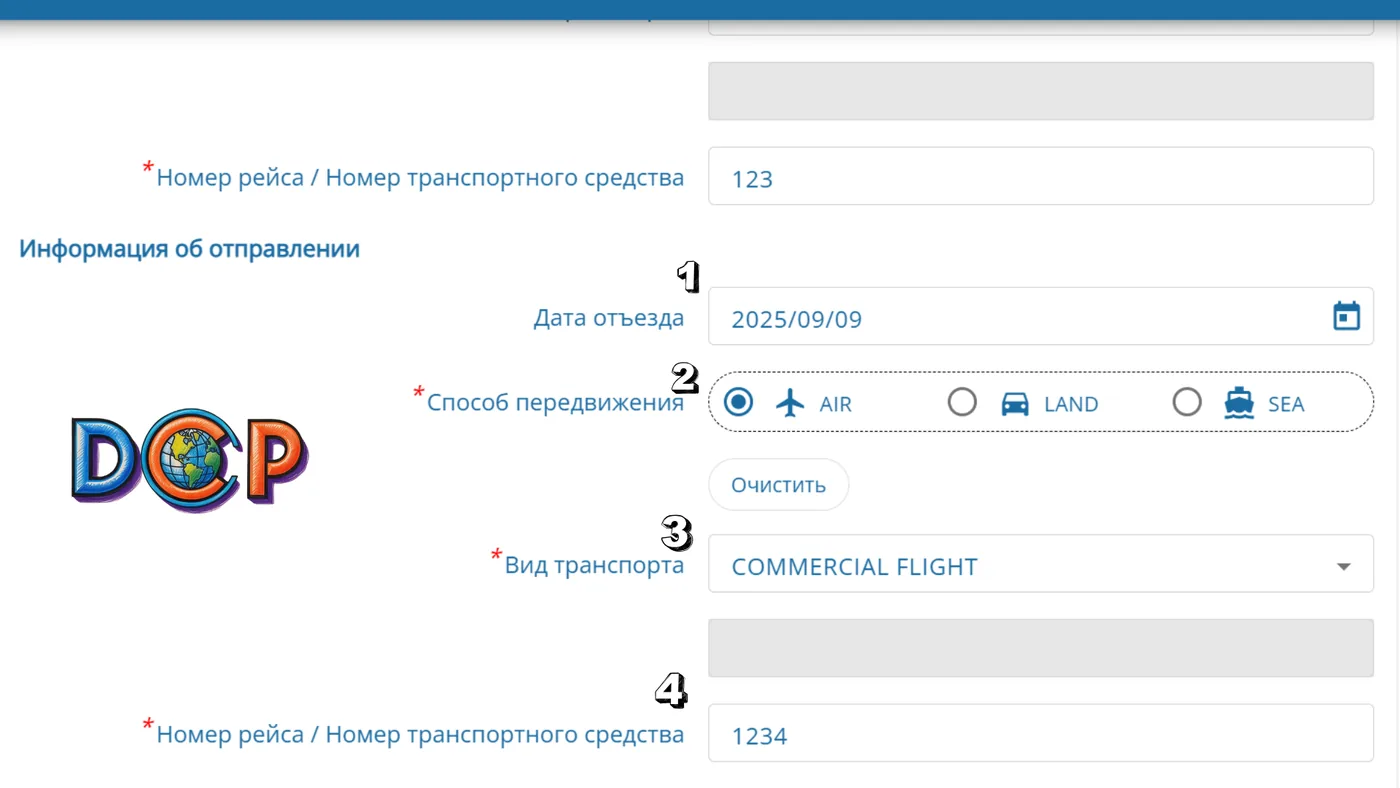The width and height of the screenshot is (1400, 788).
Task: Select the SEA travel mode radio button
Action: coord(1187,402)
